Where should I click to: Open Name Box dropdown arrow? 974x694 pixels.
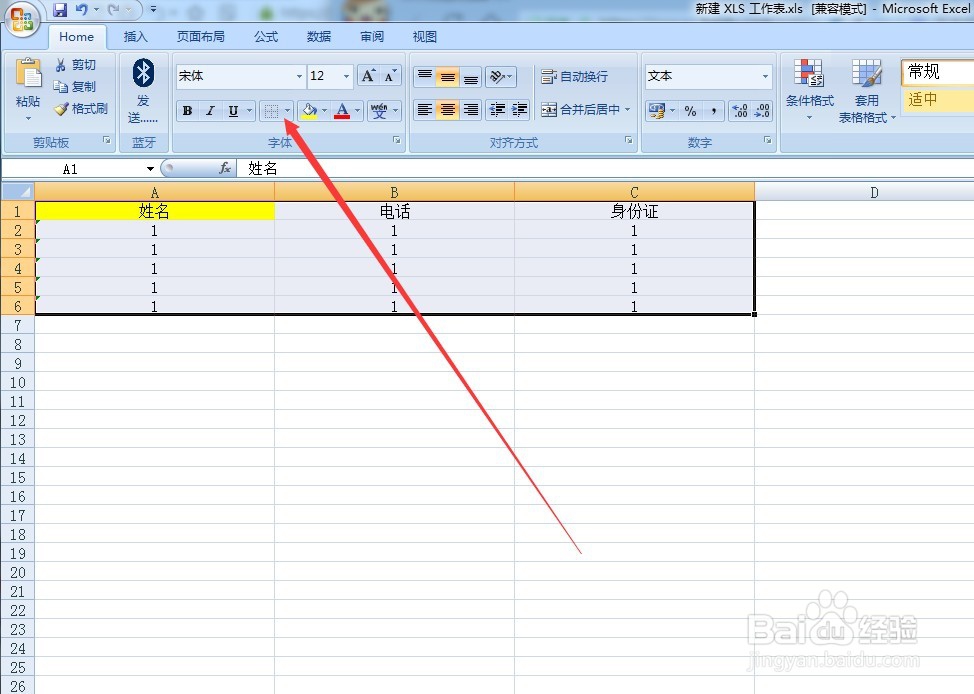tap(150, 169)
